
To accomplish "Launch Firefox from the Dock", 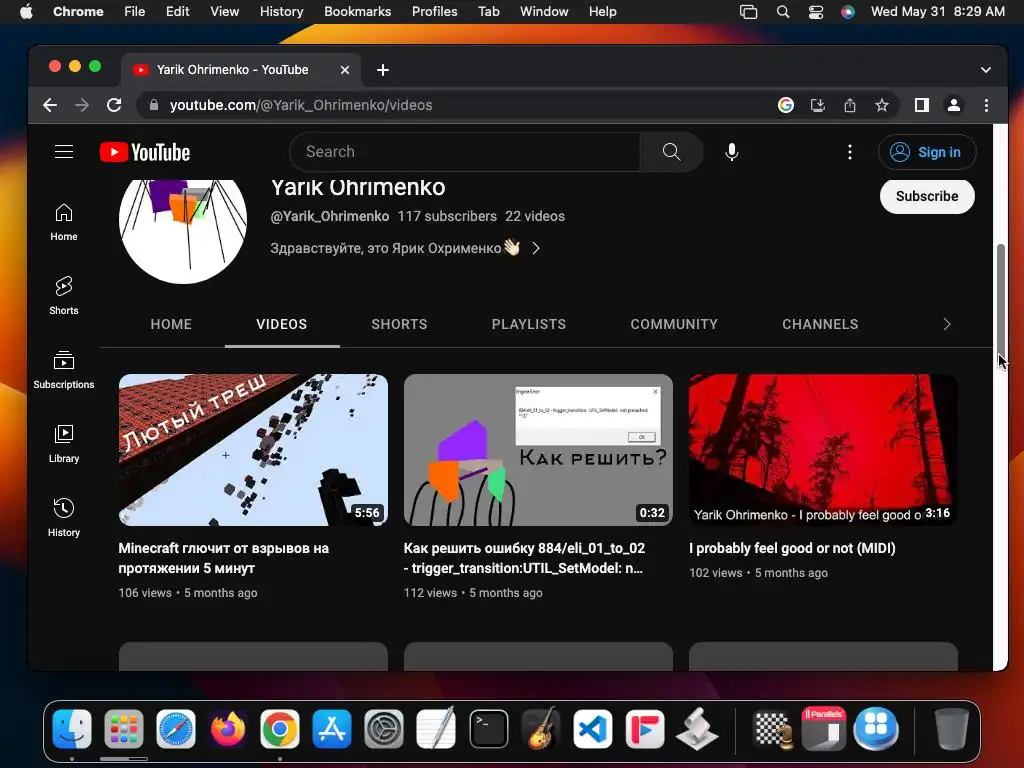I will [228, 729].
